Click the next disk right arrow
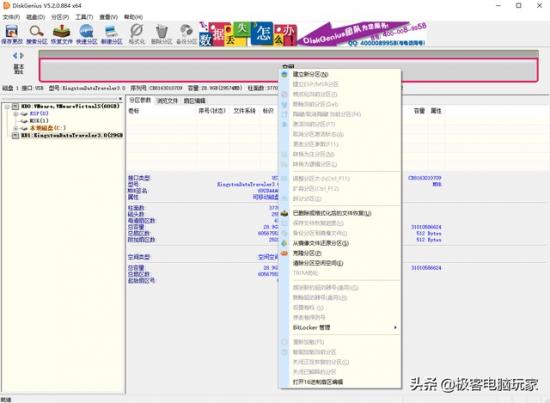The image size is (550, 403). [22, 55]
